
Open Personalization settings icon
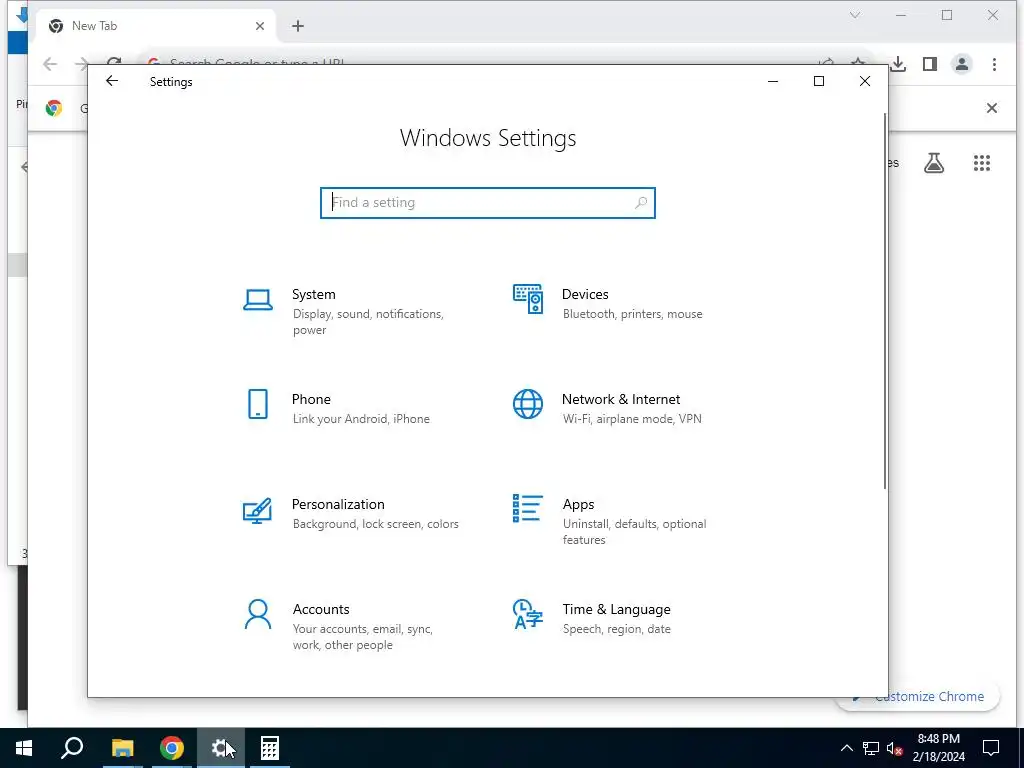click(257, 511)
